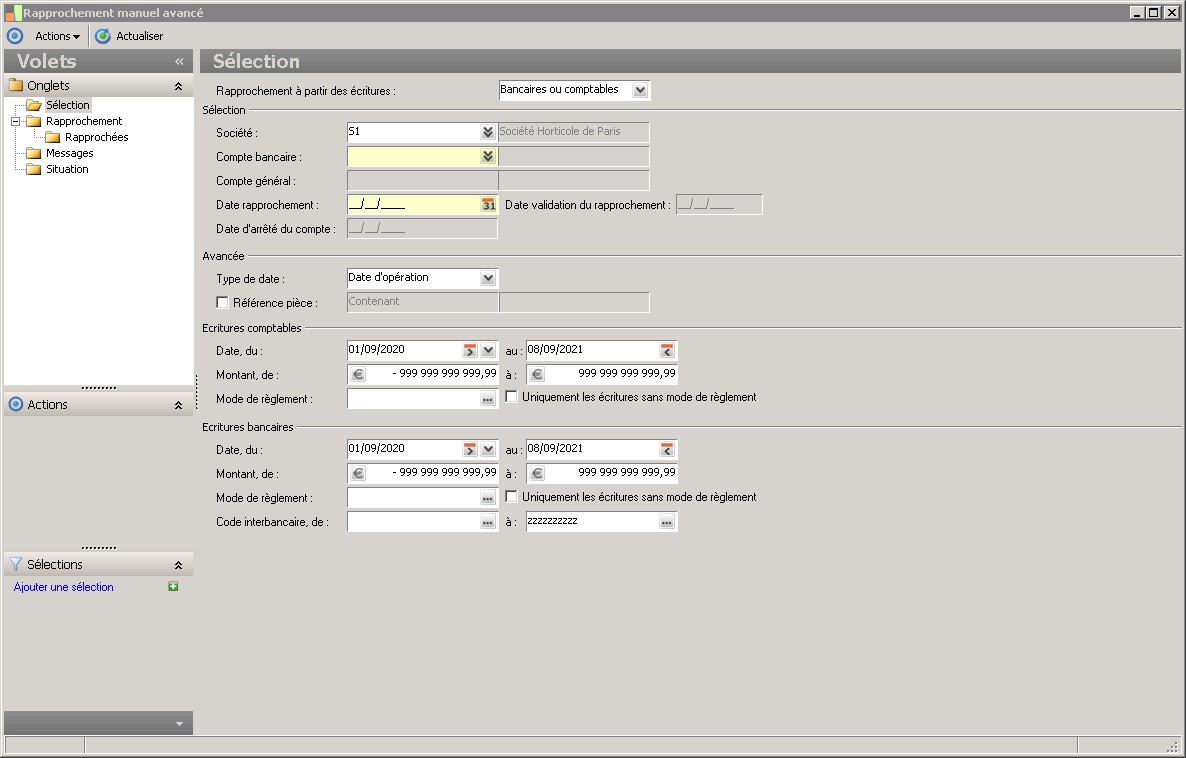The image size is (1186, 758).
Task: Check sans mode de règlement under Ecritures bancaires
Action: click(x=512, y=497)
